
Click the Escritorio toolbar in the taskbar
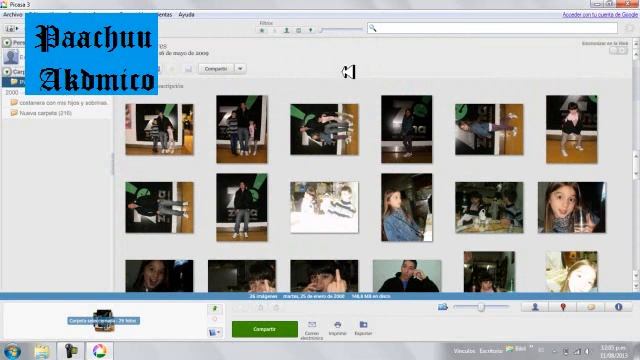click(490, 351)
